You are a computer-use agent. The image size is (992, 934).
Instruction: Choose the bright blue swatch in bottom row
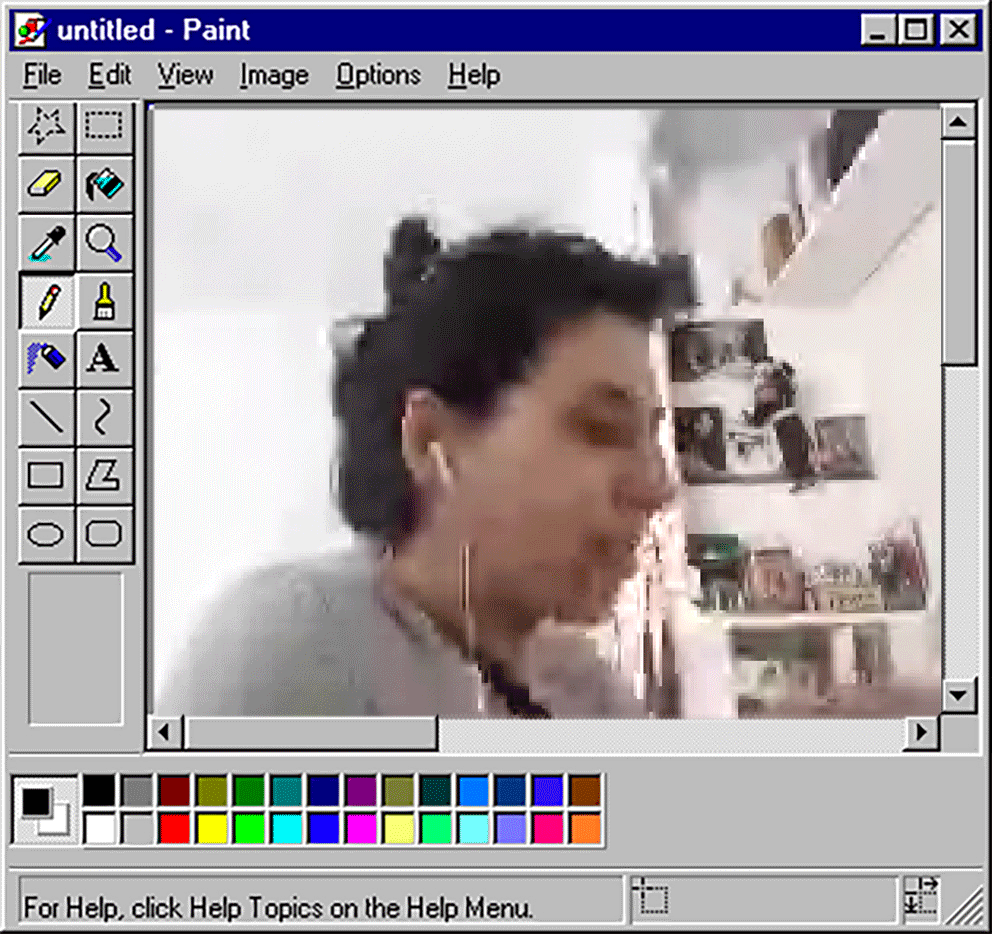[324, 828]
